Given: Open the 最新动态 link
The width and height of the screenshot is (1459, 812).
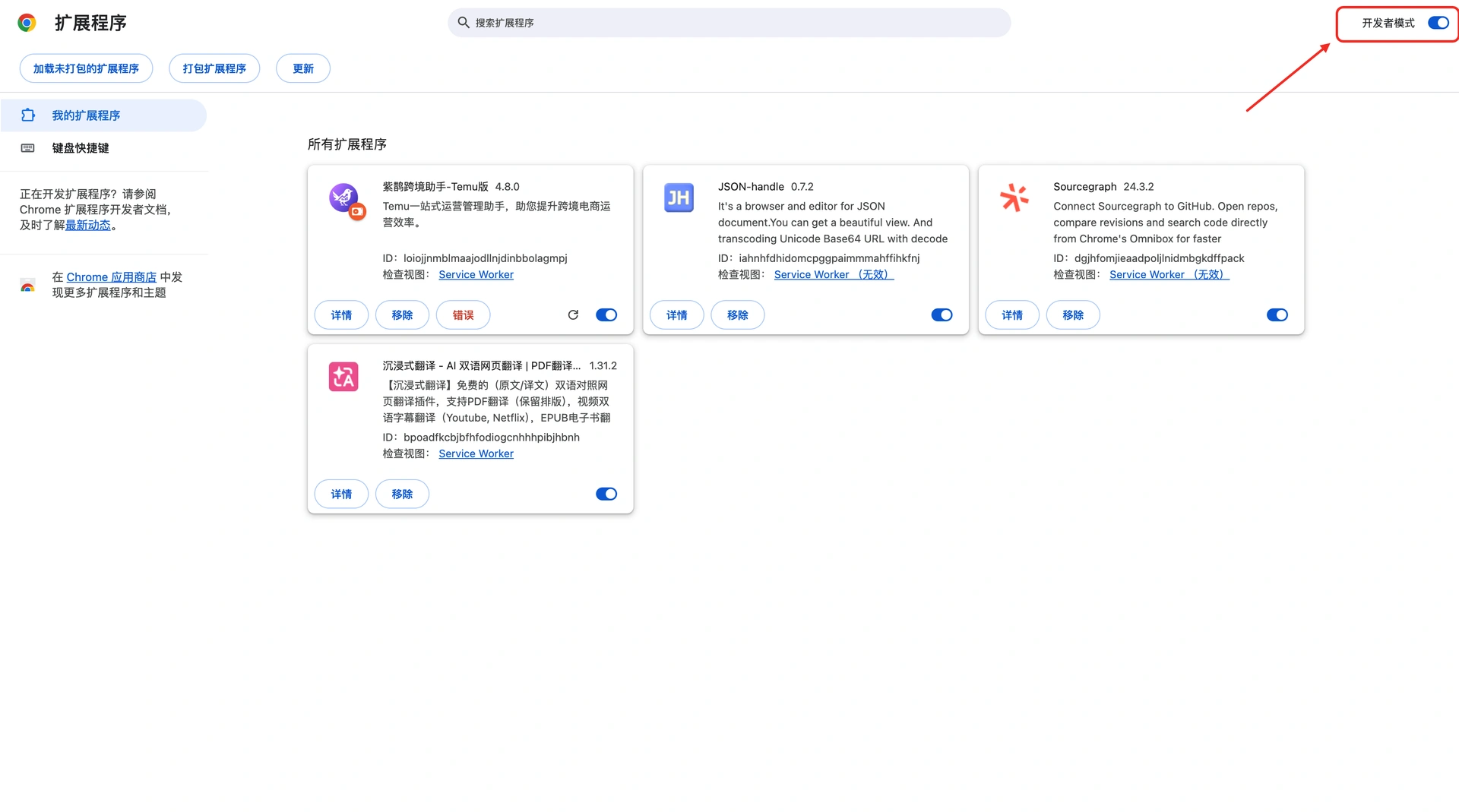Looking at the screenshot, I should [88, 226].
